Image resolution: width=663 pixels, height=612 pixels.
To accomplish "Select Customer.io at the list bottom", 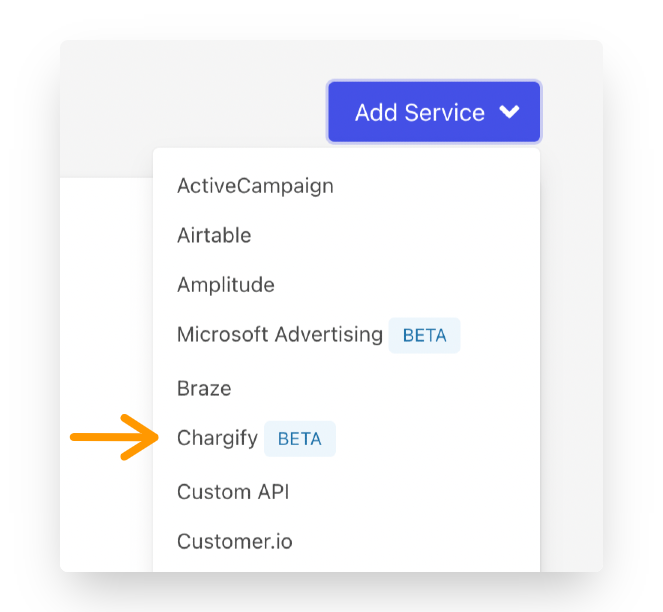I will [x=235, y=542].
